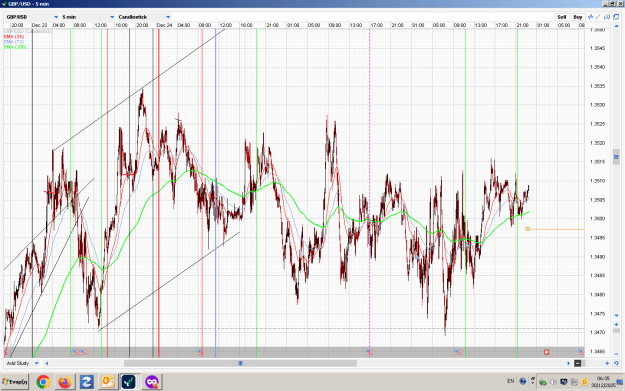The width and height of the screenshot is (625, 391).
Task: Open the indicators/studies chart icon in toolbar
Action: coord(591,17)
